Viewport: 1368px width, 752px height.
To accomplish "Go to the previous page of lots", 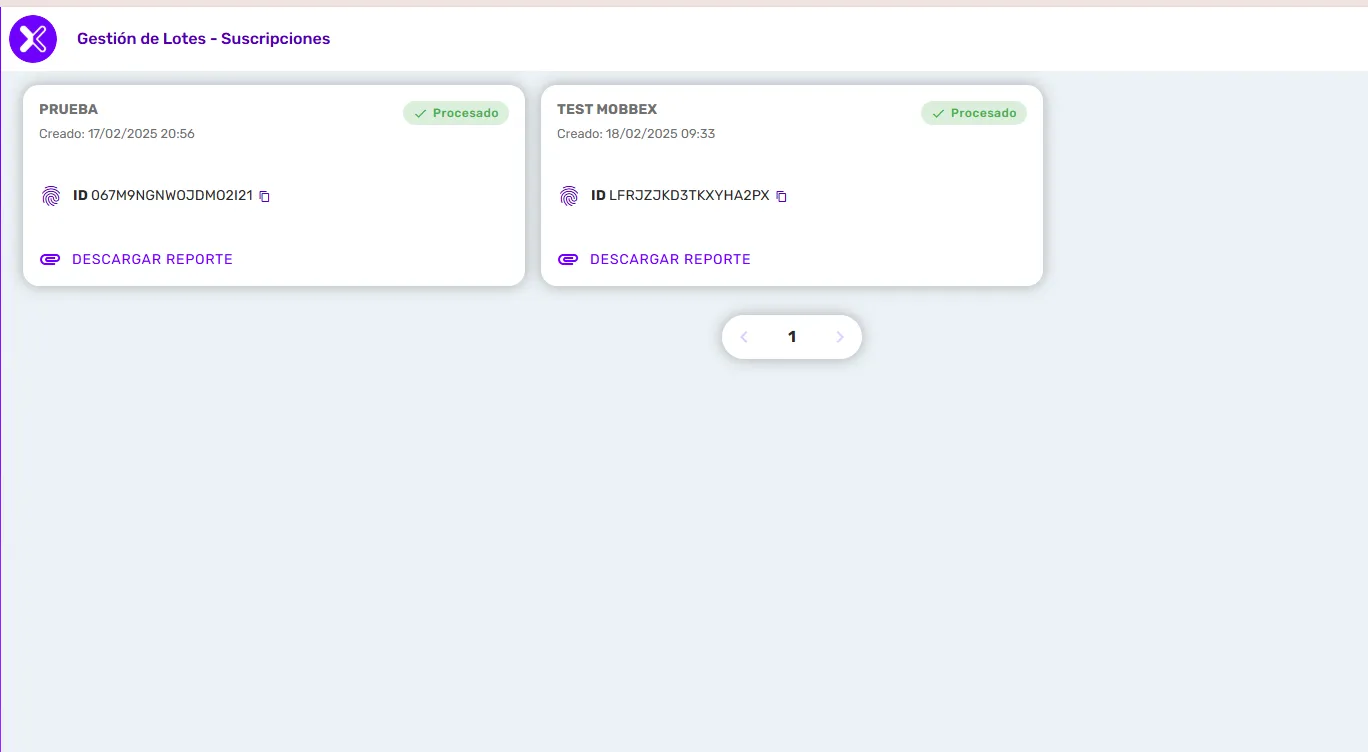I will 744,337.
